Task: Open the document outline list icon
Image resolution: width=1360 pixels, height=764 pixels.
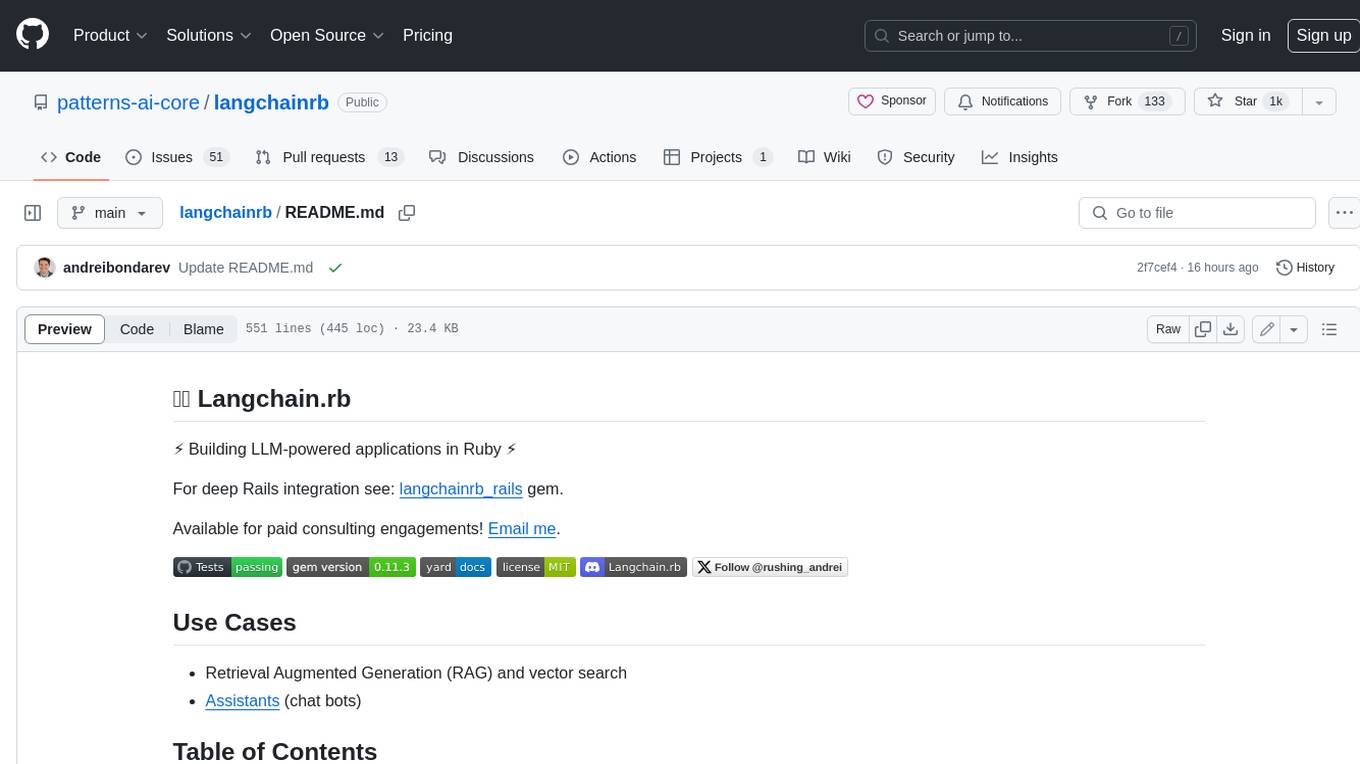Action: [1329, 329]
